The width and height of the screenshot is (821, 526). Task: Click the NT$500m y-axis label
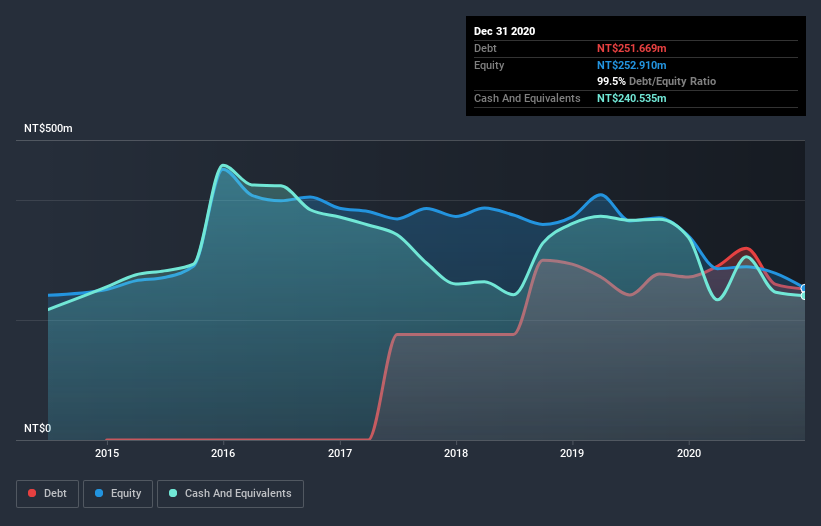click(x=48, y=128)
